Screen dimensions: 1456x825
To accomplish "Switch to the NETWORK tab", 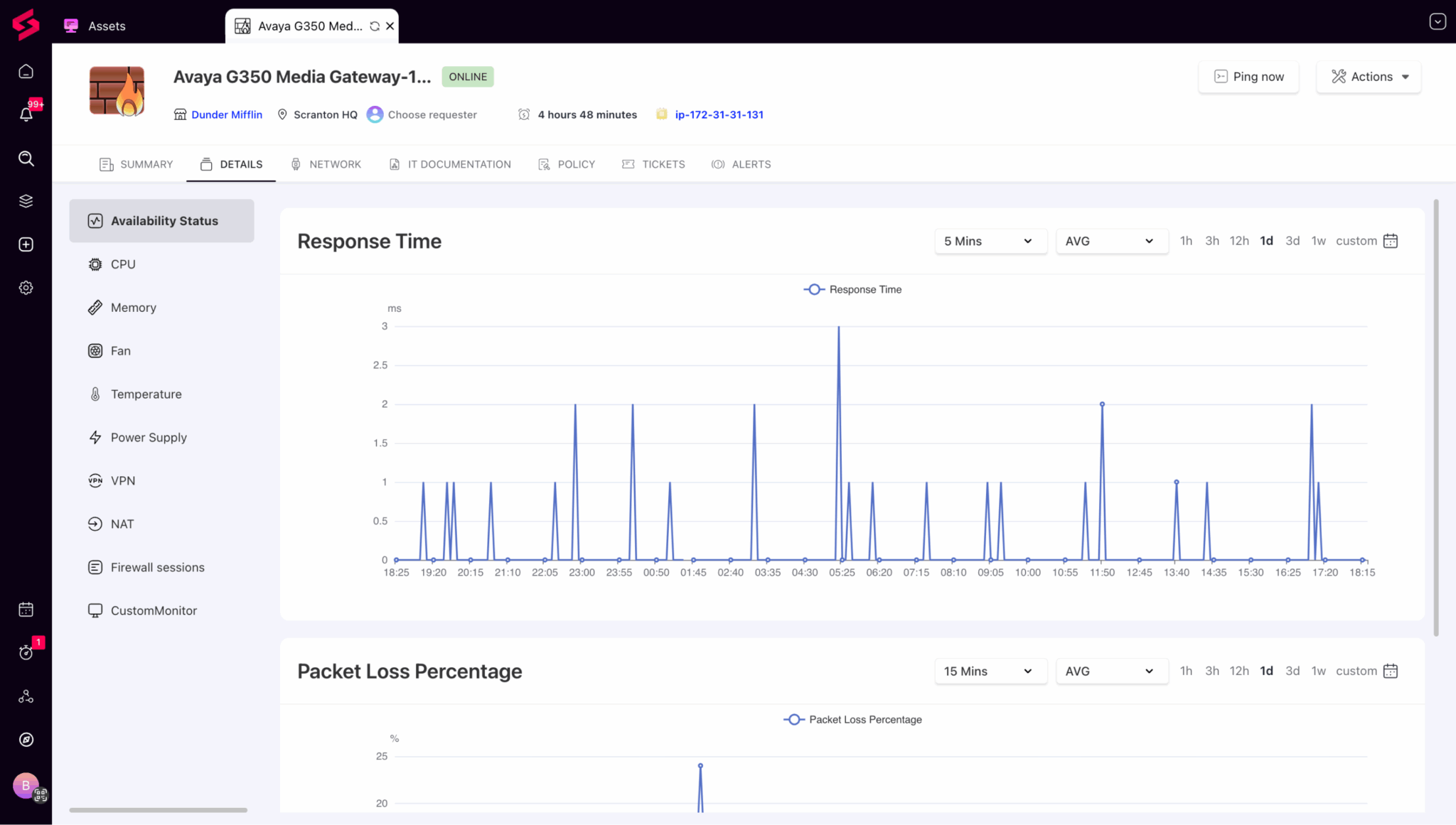I will point(326,164).
